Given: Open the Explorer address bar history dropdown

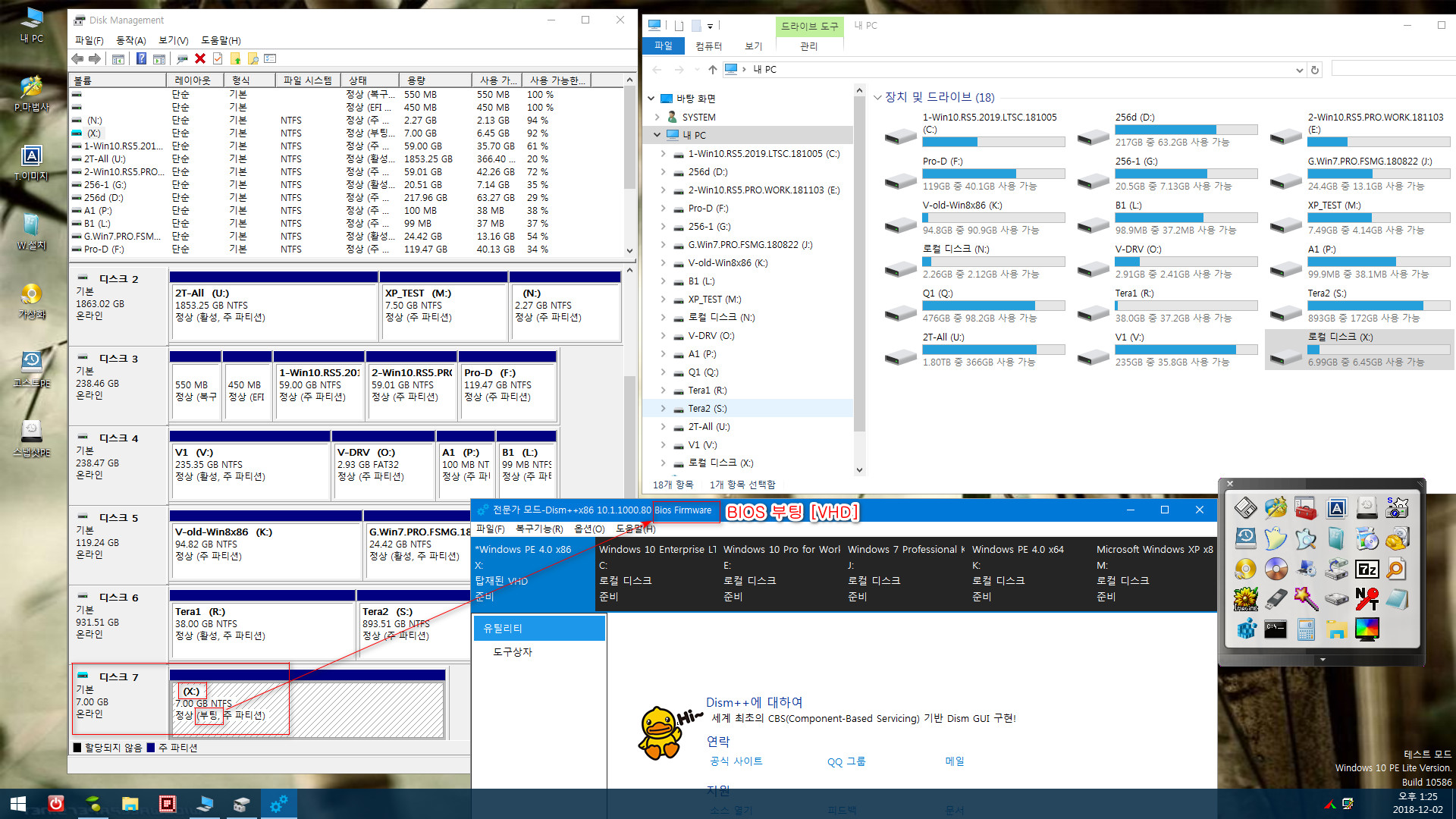Looking at the screenshot, I should pos(1300,70).
